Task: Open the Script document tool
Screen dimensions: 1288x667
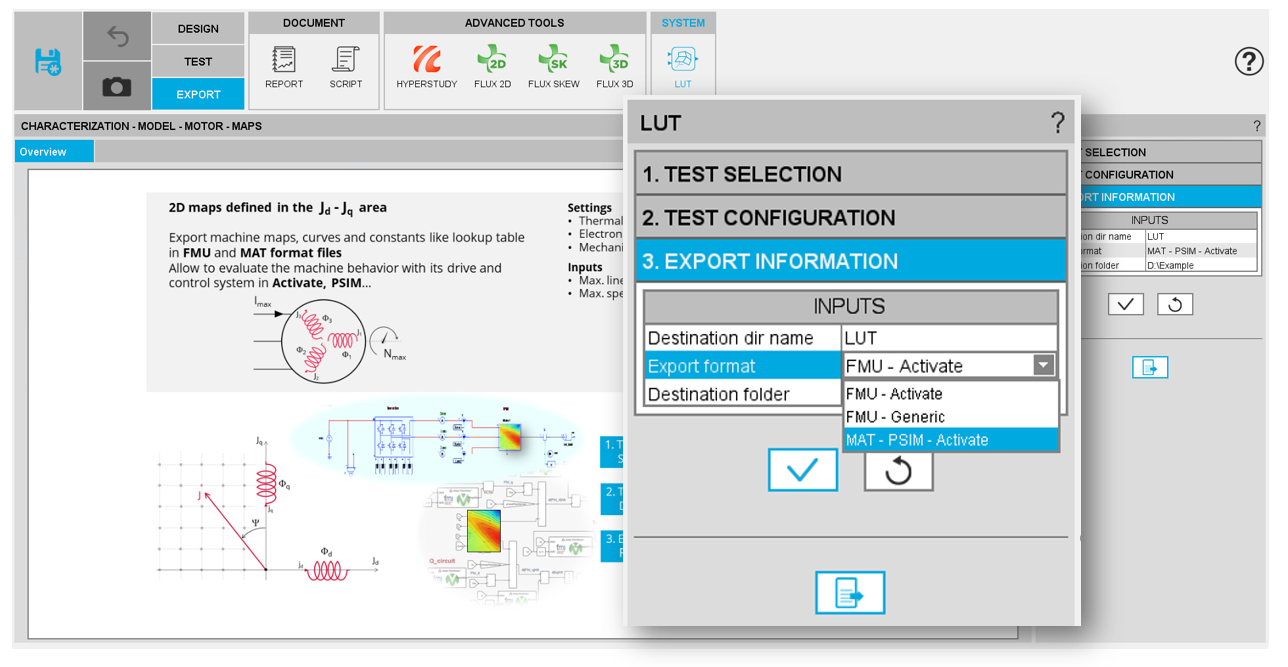Action: [346, 67]
